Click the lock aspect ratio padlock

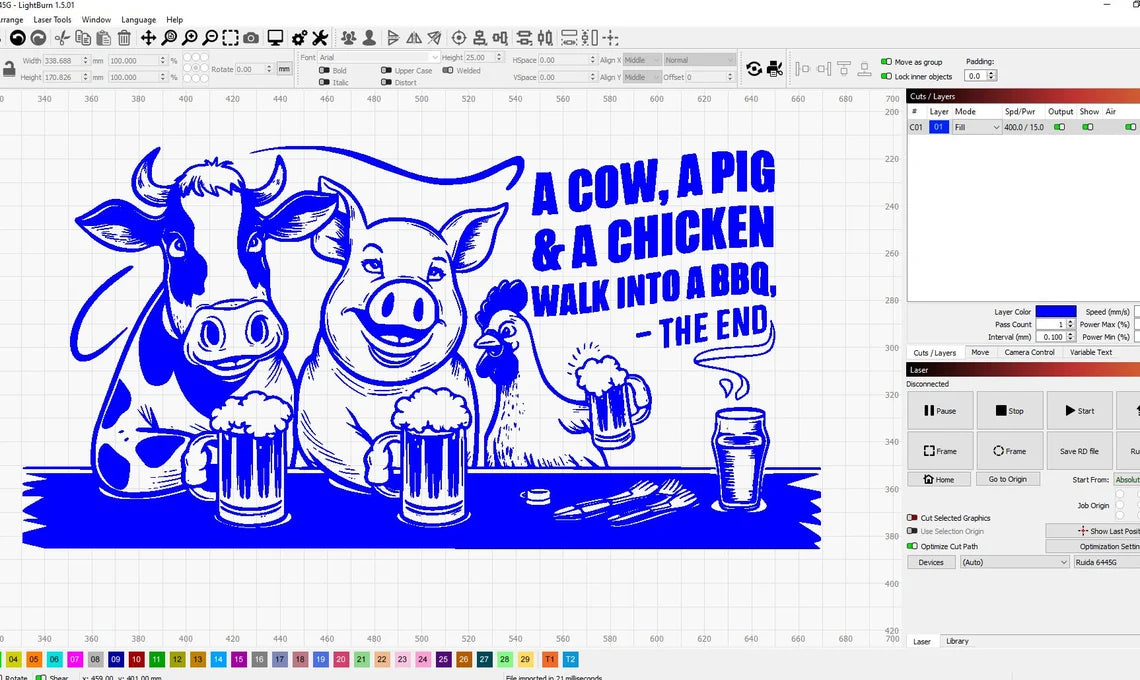point(9,69)
